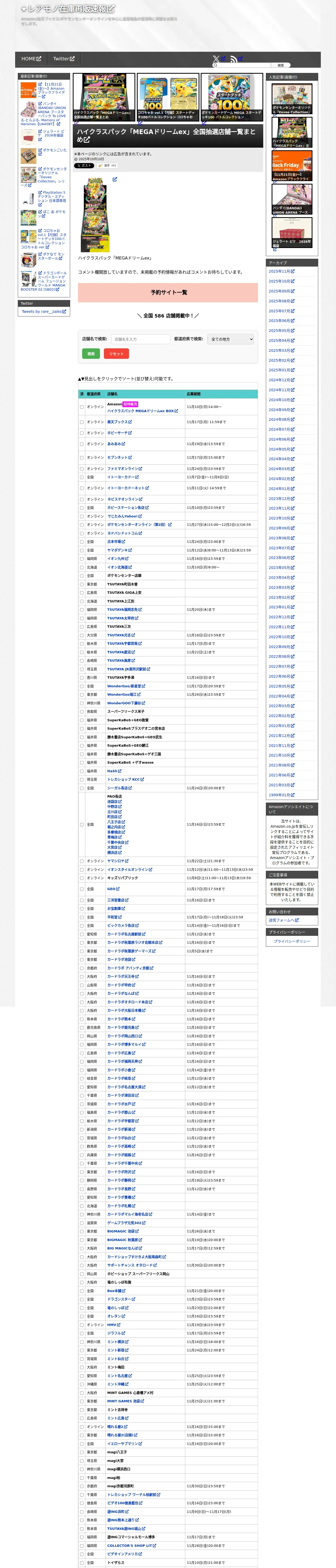Click the external-link icon next to イトーヨーカドーネット
336x1568 pixels.
(147, 488)
